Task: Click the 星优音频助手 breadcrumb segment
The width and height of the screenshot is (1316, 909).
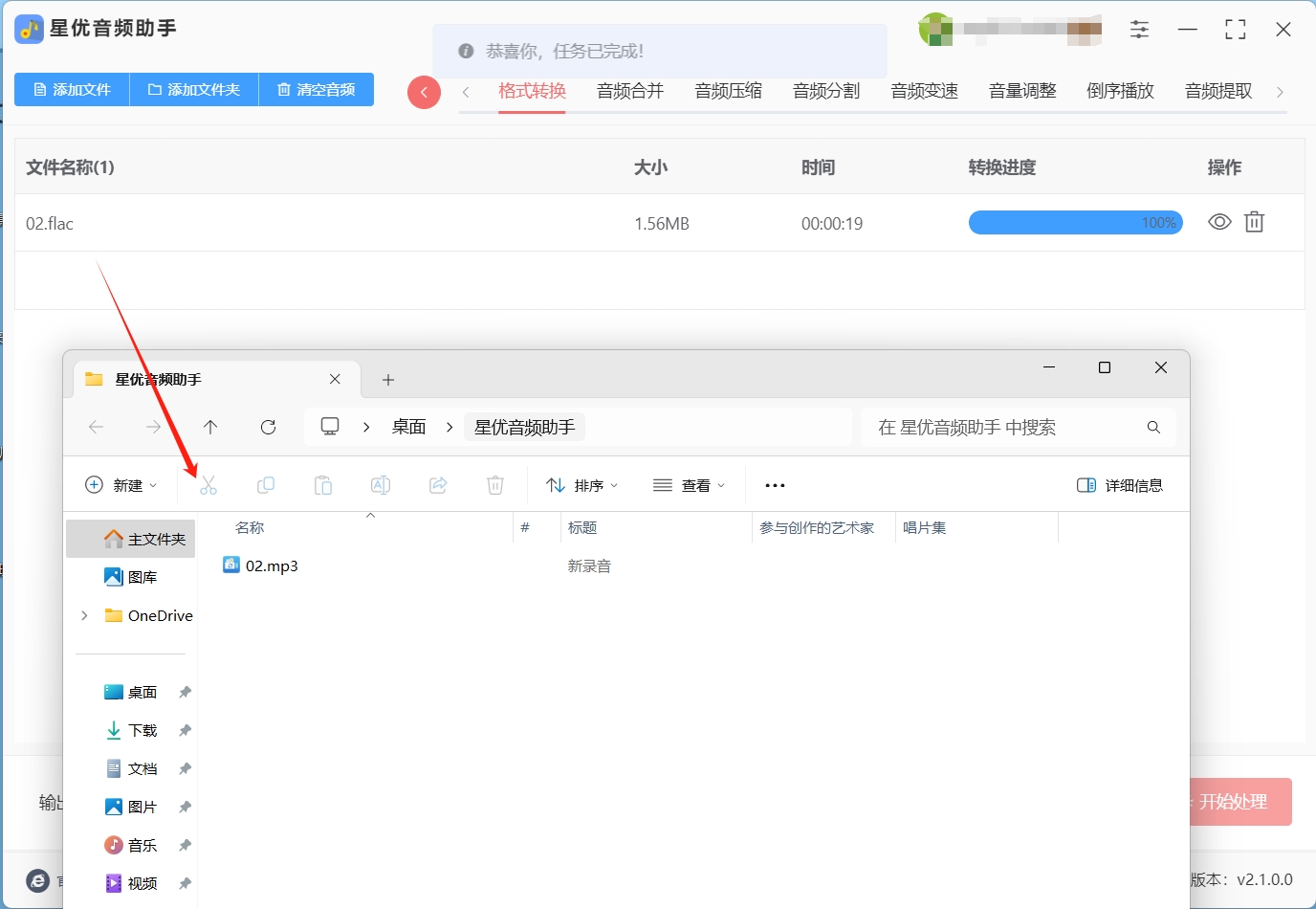Action: coord(525,427)
